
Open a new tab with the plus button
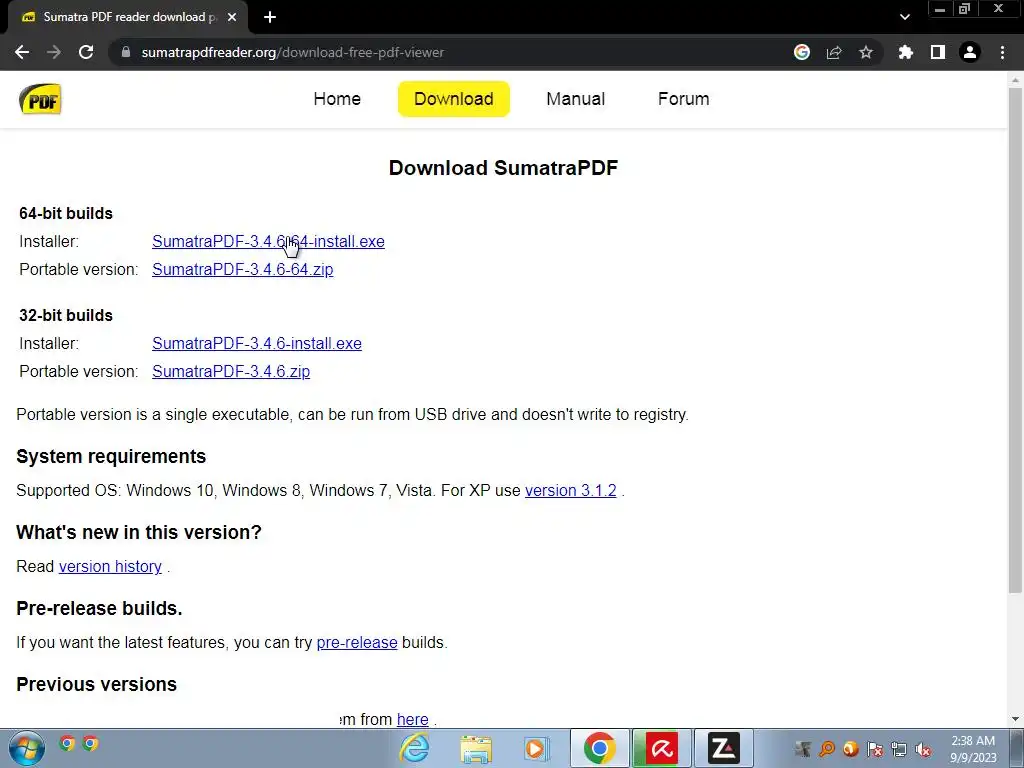tap(270, 17)
